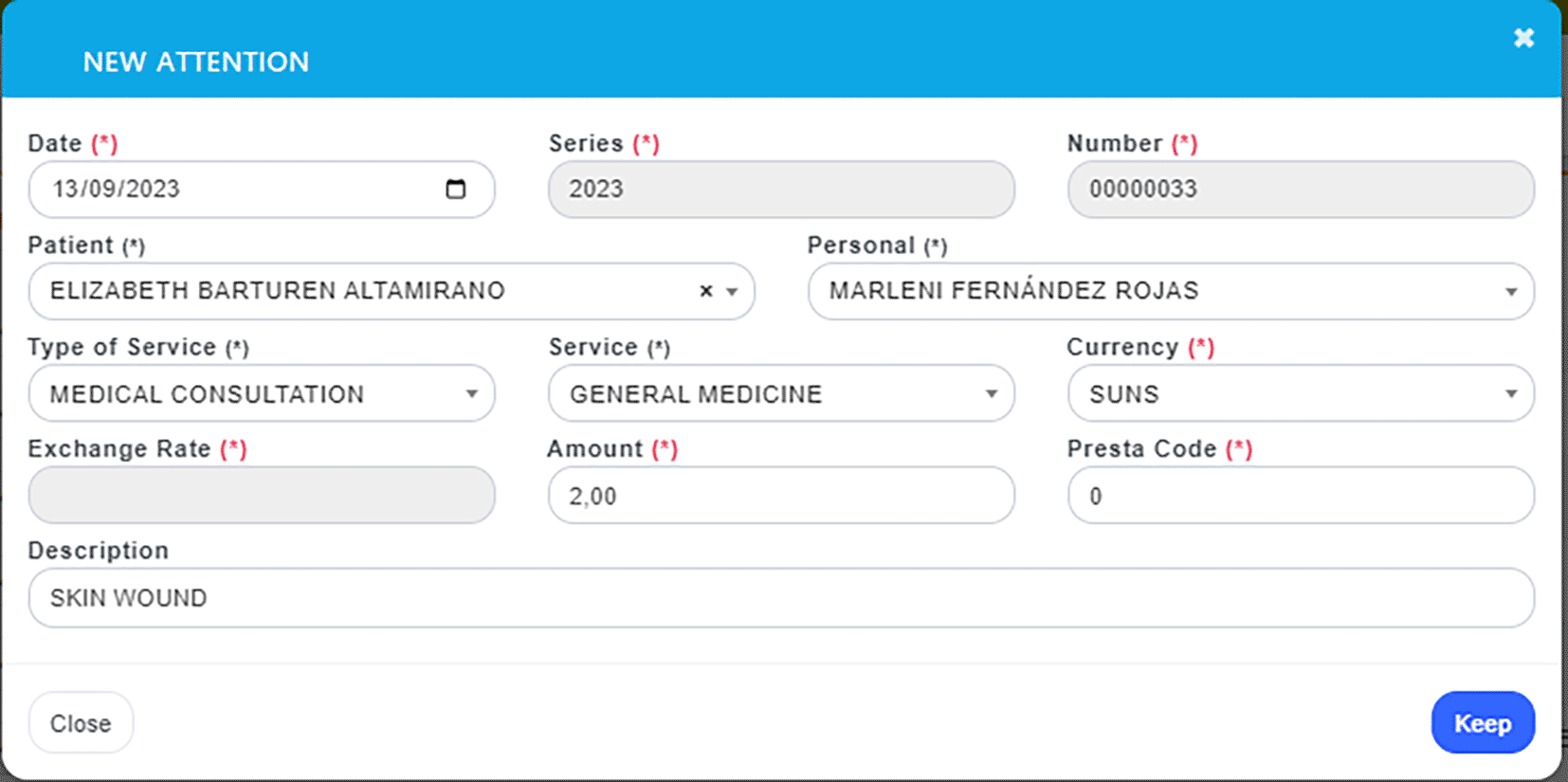The height and width of the screenshot is (782, 1568).
Task: Focus the Amount input field
Action: pos(781,495)
